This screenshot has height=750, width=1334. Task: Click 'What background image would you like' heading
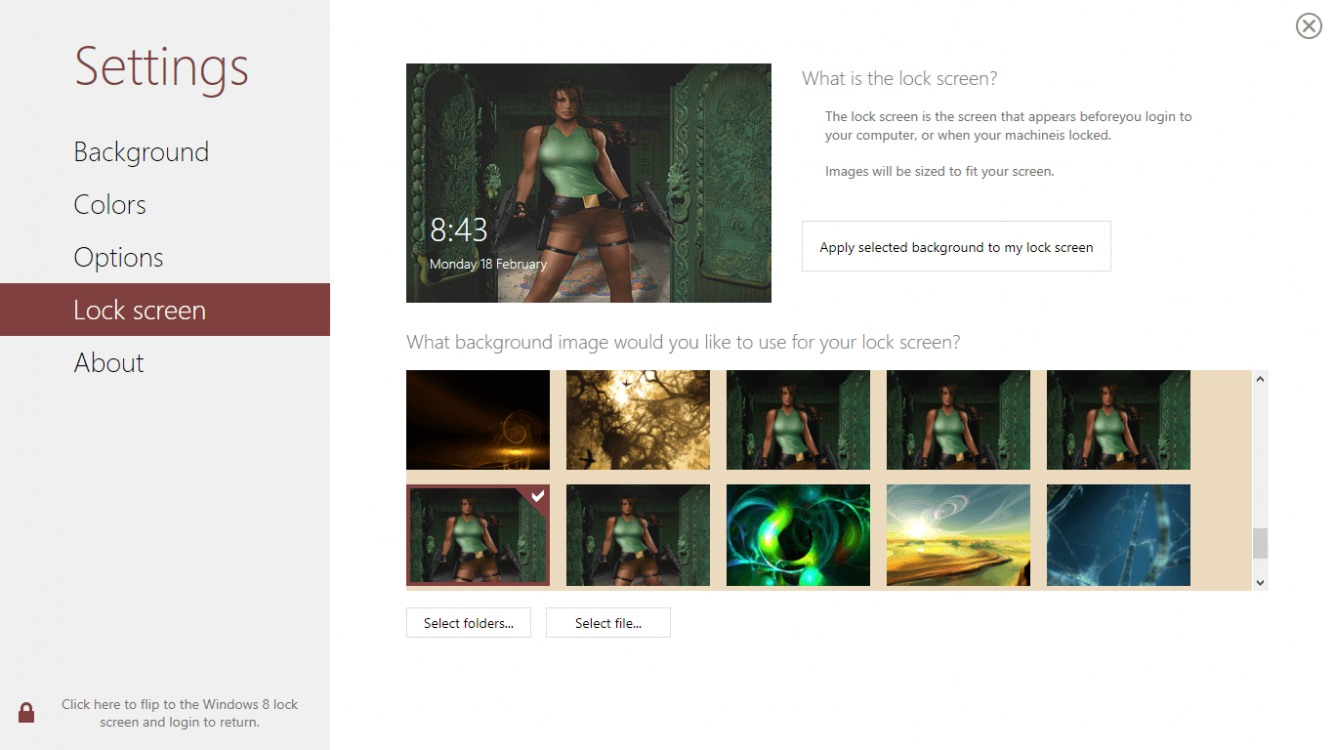(x=683, y=342)
